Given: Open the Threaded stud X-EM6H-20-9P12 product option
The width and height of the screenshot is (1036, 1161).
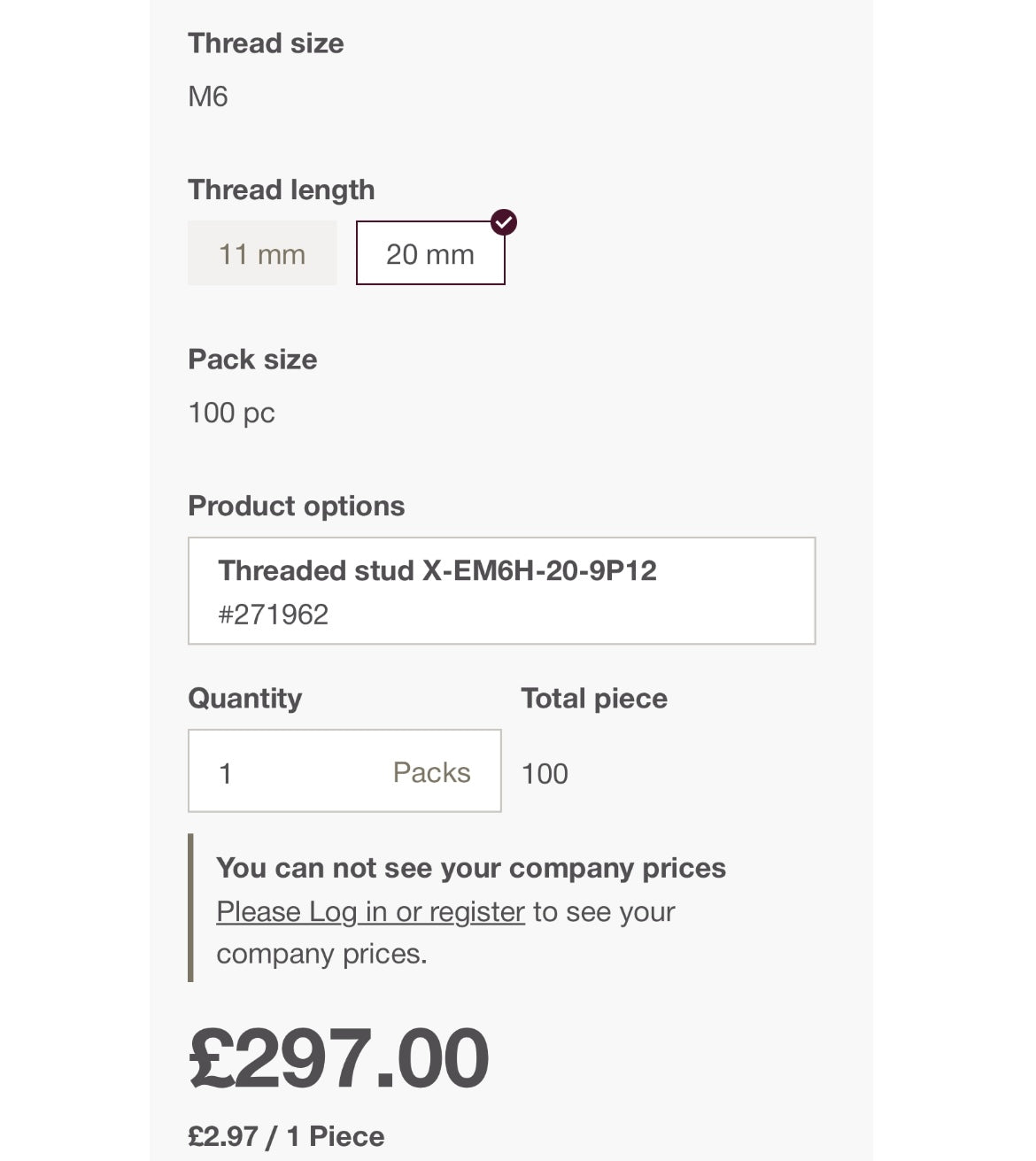Looking at the screenshot, I should click(x=501, y=590).
